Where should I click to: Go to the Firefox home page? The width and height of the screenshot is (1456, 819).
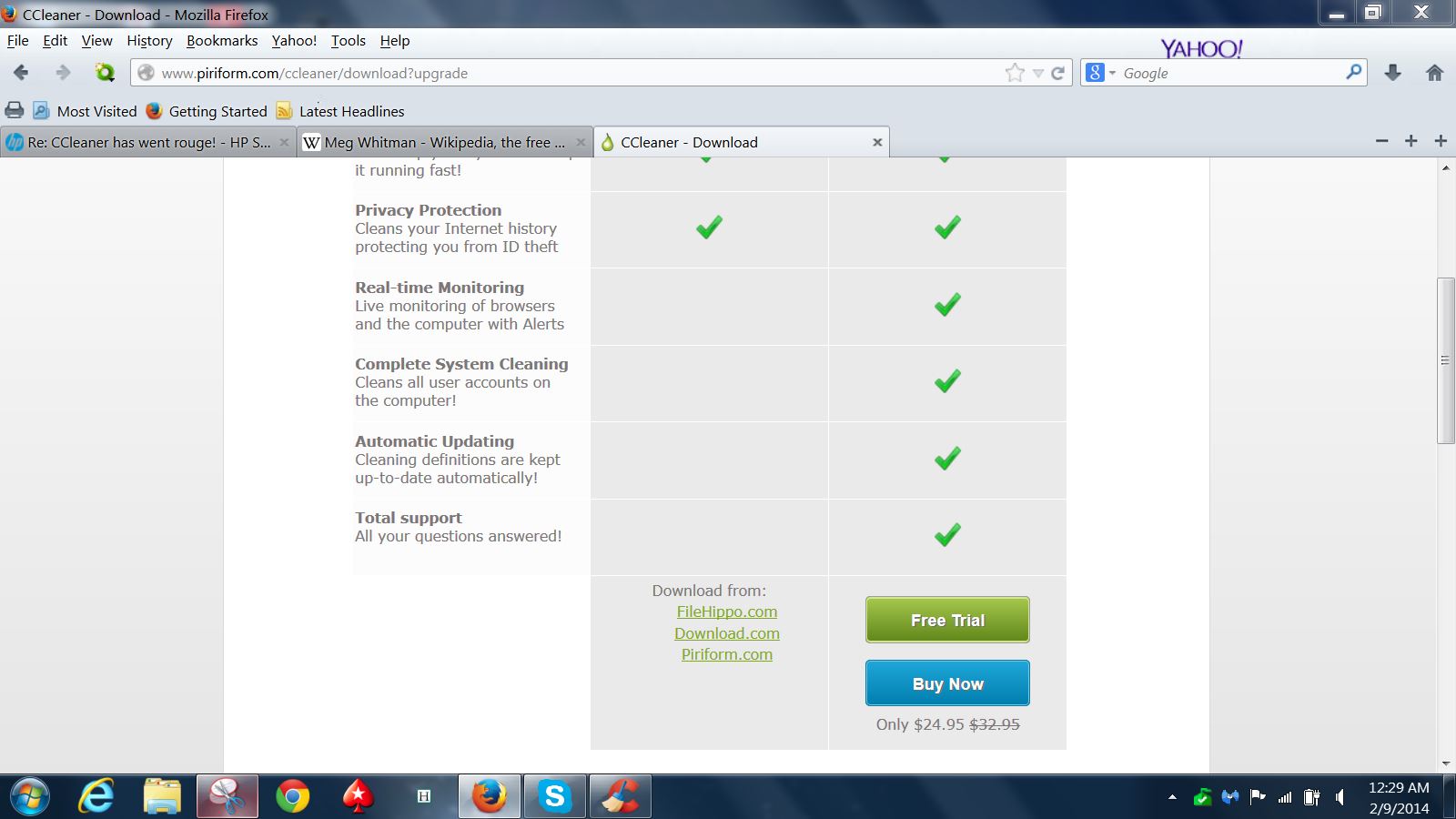tap(1435, 73)
